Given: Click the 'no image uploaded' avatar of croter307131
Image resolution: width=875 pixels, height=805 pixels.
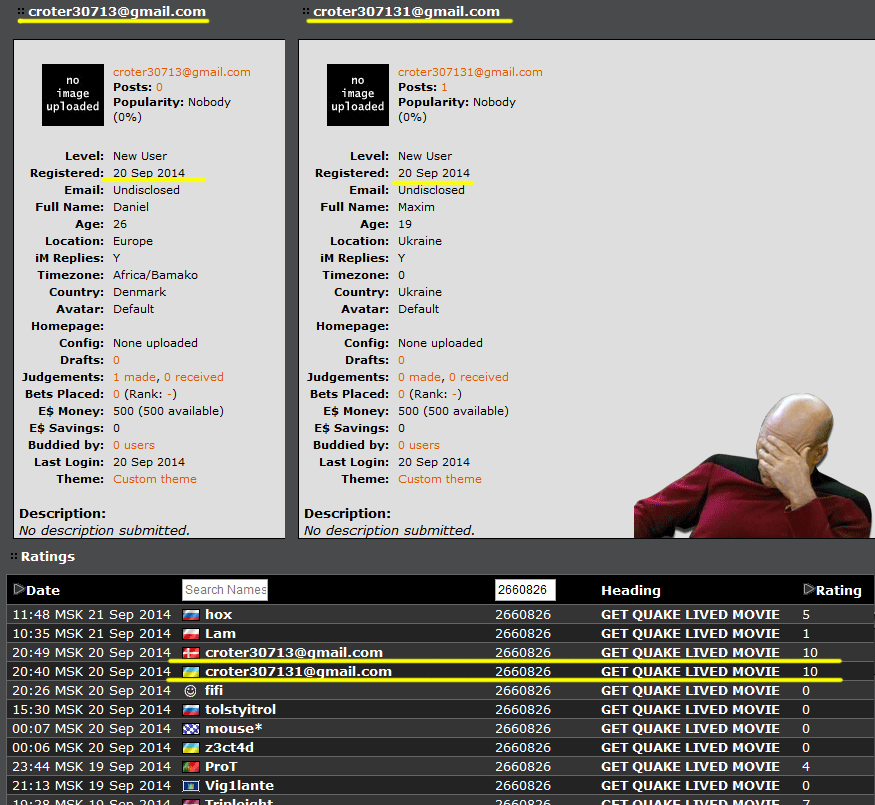Looking at the screenshot, I should point(357,95).
